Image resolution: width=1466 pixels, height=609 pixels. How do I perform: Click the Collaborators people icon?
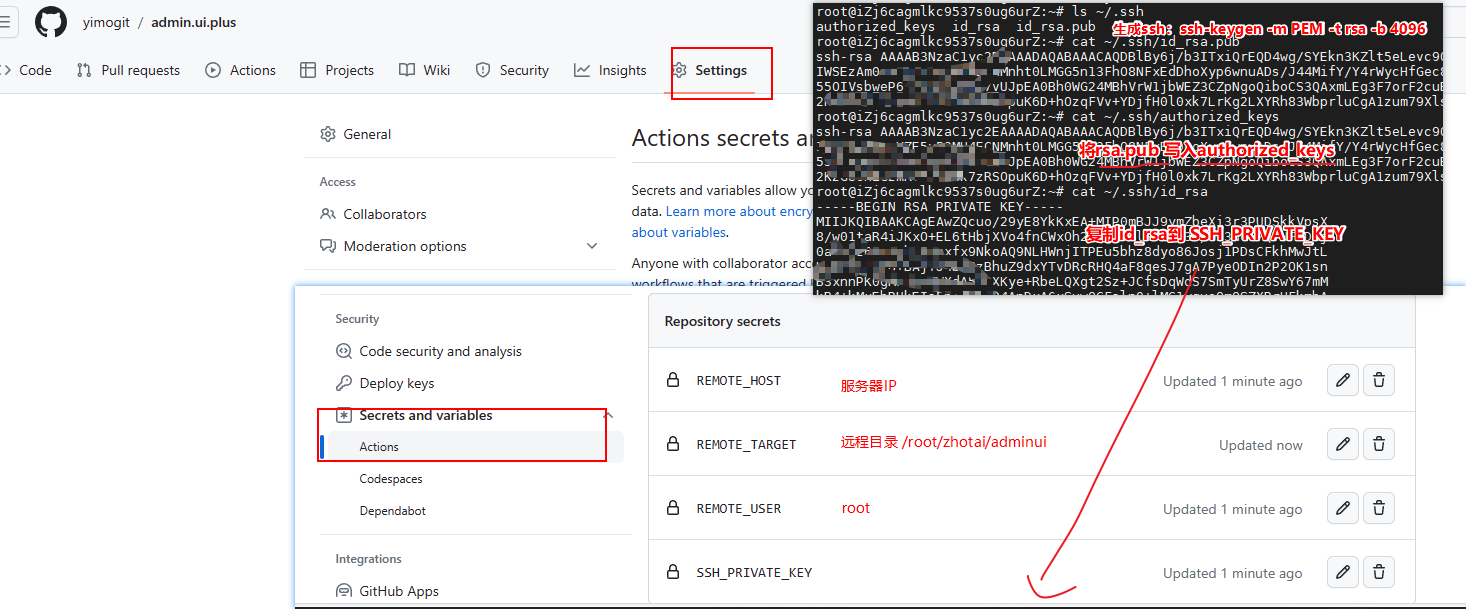click(328, 214)
